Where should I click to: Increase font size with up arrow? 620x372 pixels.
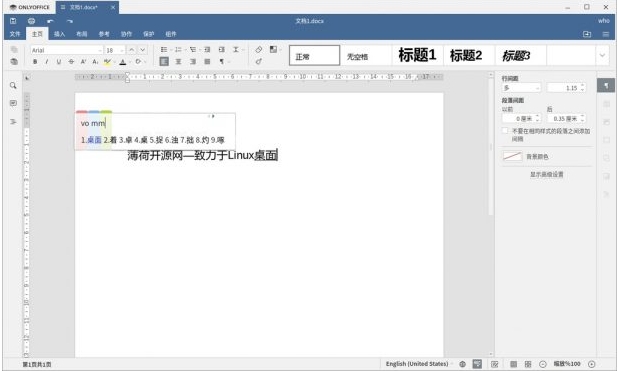[132, 50]
